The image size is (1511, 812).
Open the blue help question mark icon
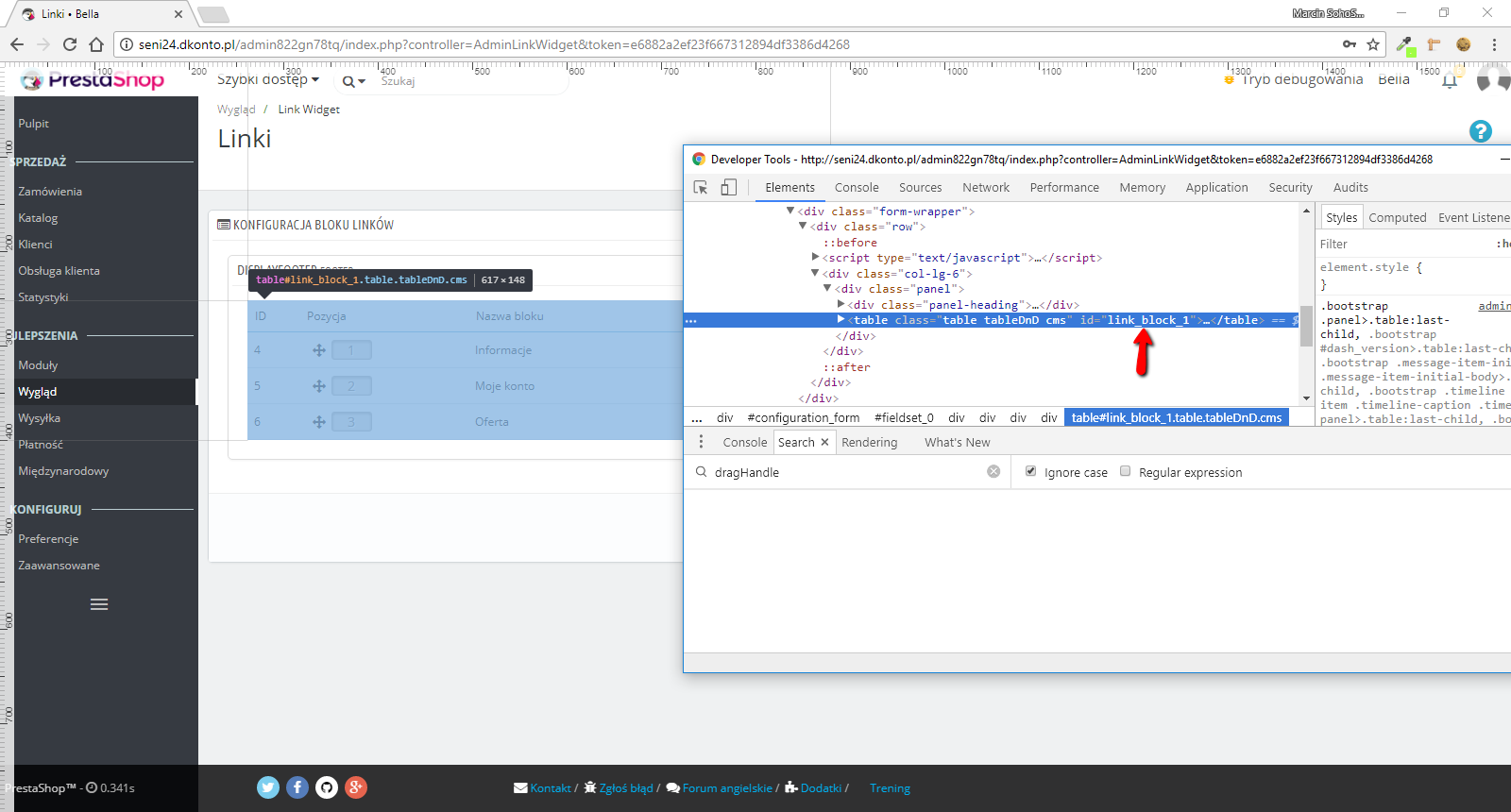point(1480,131)
